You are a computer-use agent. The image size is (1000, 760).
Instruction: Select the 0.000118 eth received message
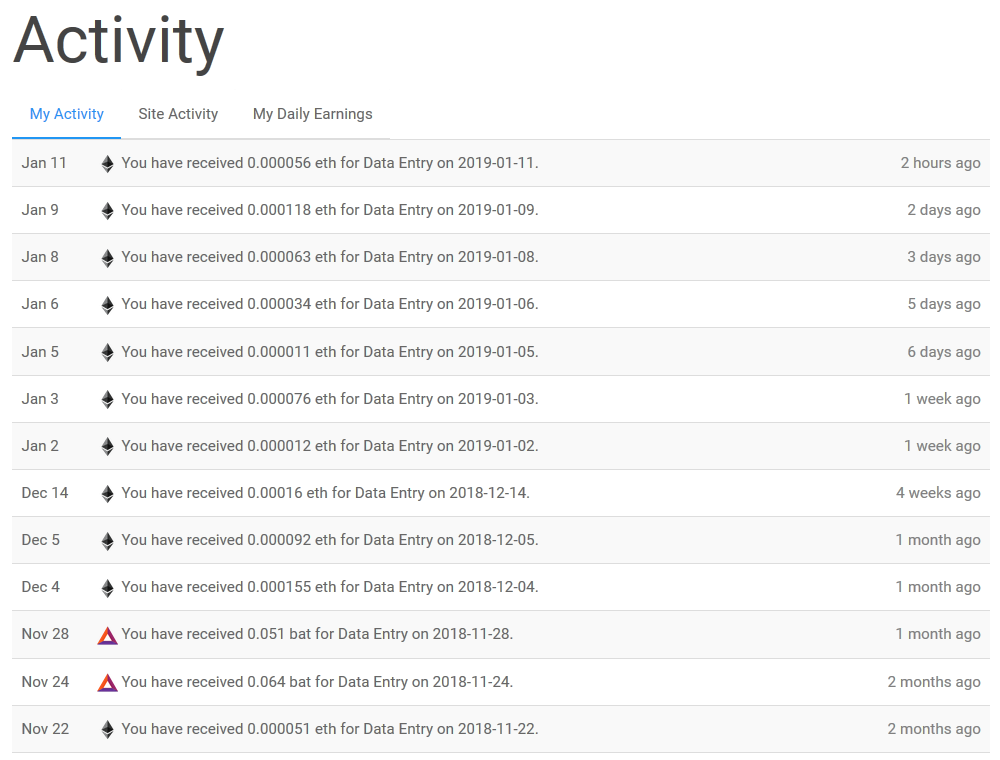(x=330, y=210)
